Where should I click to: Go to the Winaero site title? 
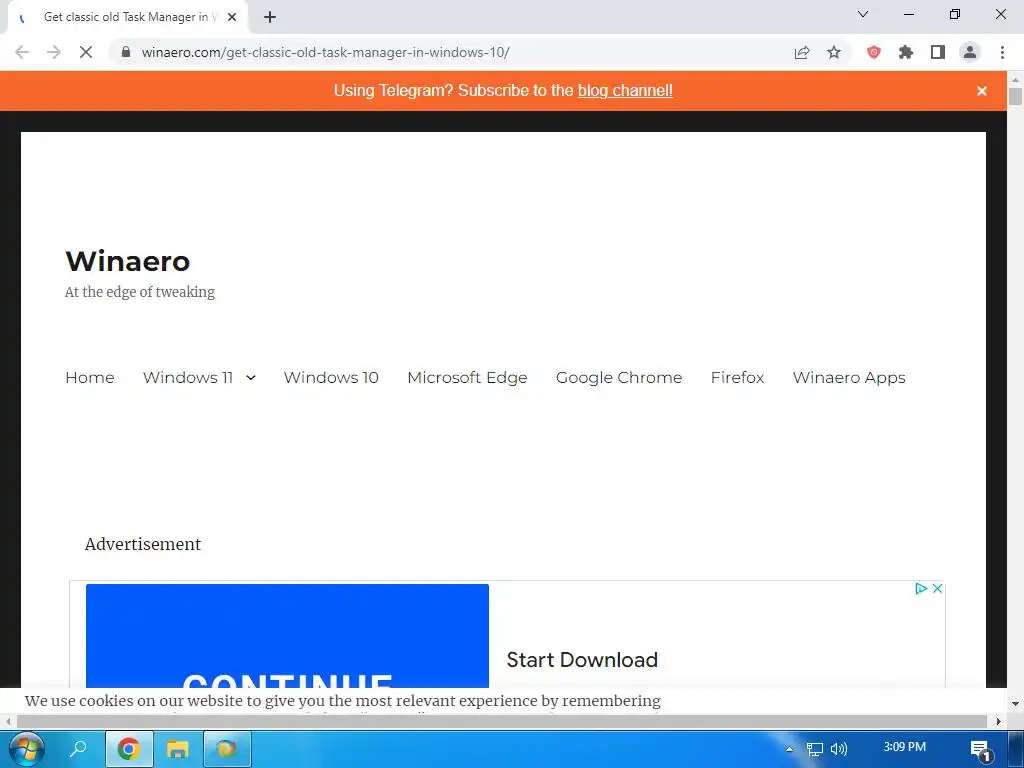[x=127, y=261]
